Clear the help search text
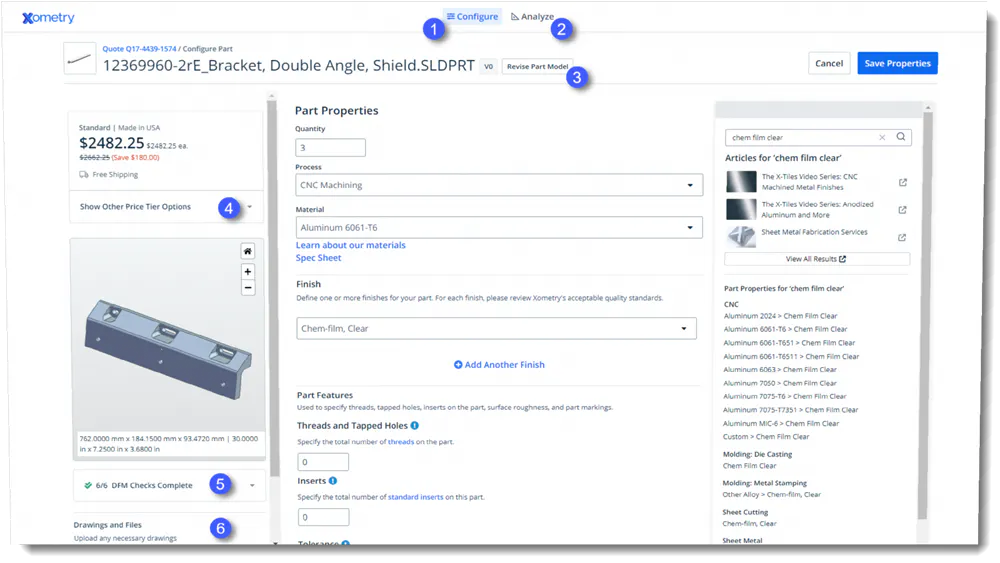The image size is (1000, 563). 882,137
